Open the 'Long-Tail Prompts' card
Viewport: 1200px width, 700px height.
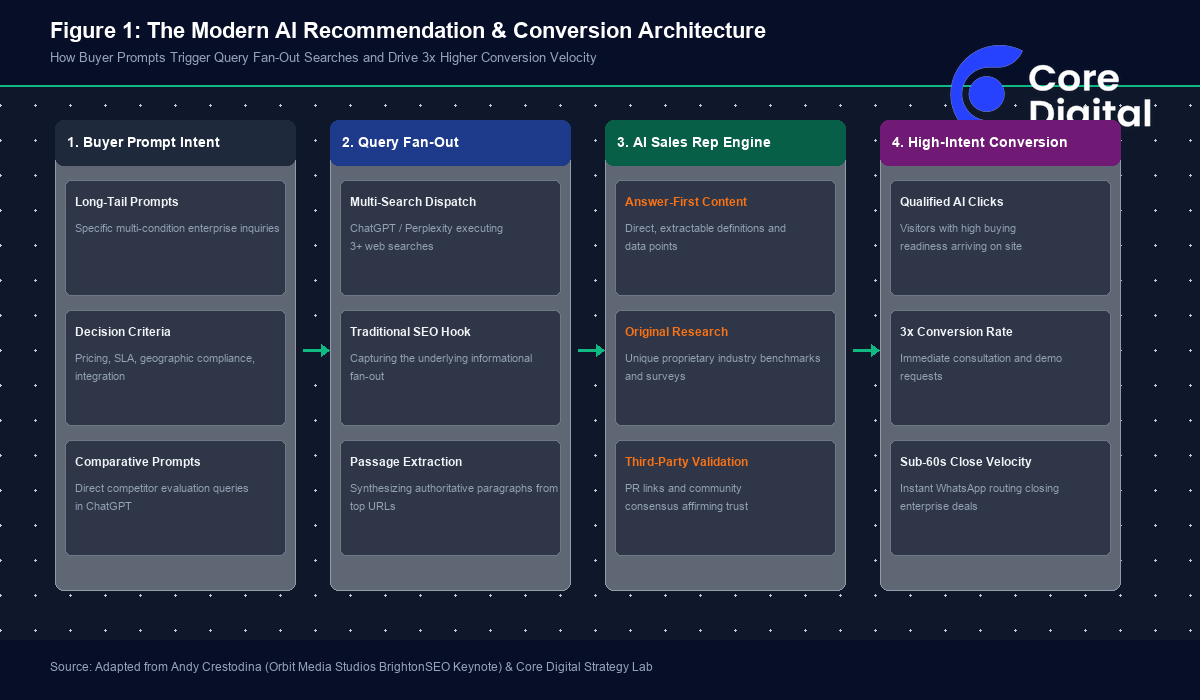click(175, 238)
